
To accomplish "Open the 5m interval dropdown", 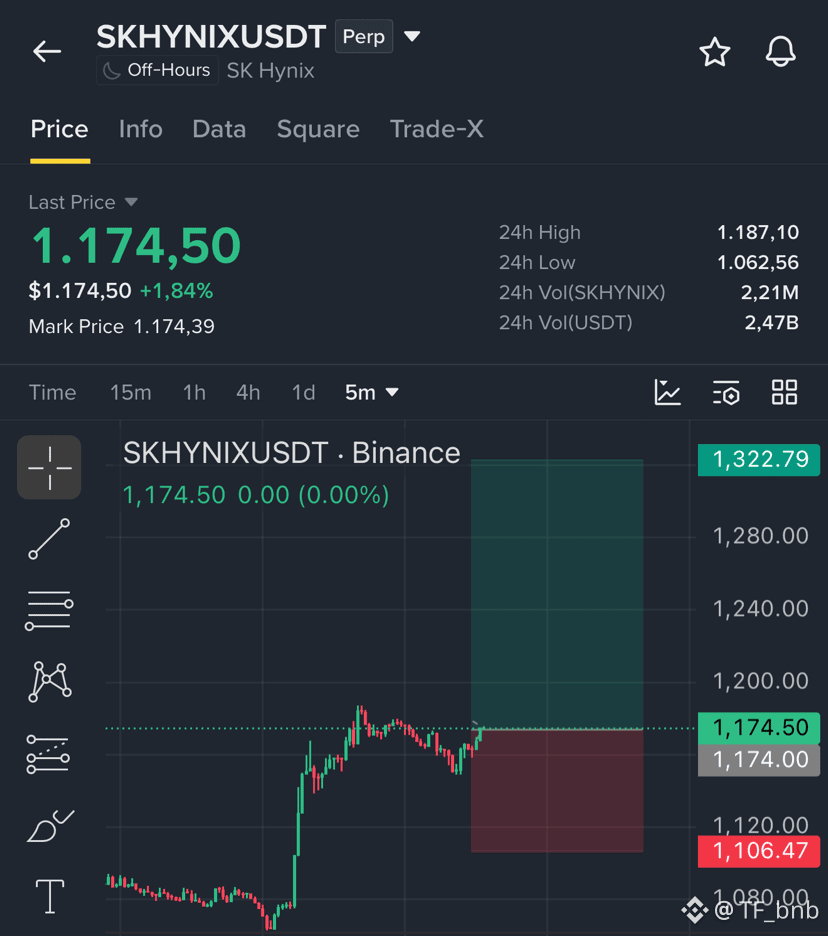I will pyautogui.click(x=371, y=392).
